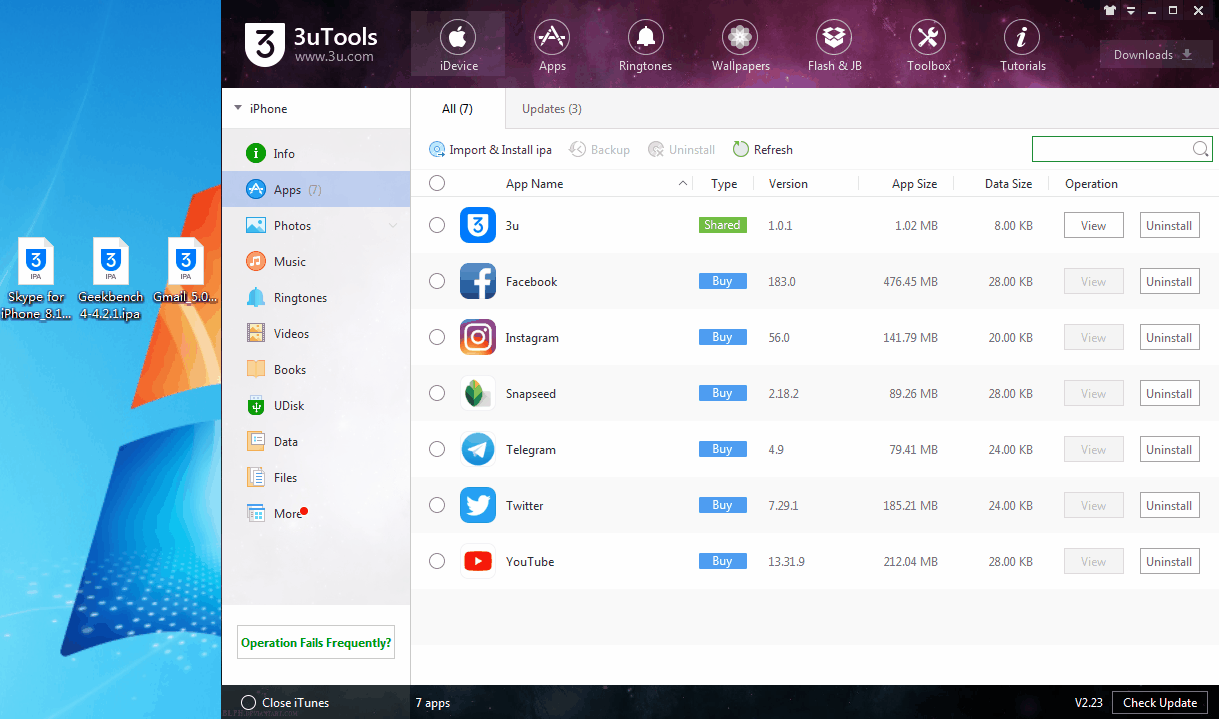Click the Instagram app icon
This screenshot has height=719, width=1219.
478,337
